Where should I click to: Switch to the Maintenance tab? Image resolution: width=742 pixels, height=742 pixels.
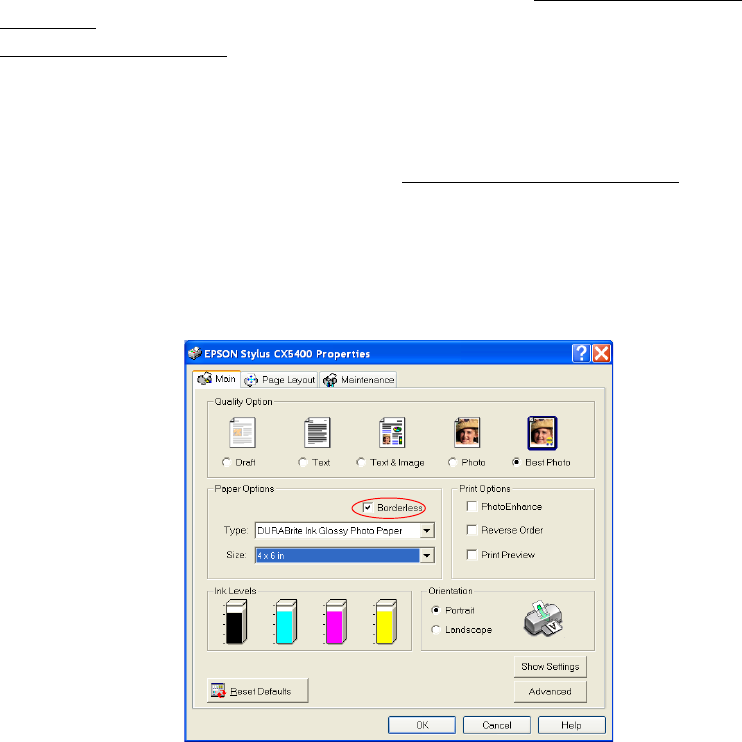(358, 380)
